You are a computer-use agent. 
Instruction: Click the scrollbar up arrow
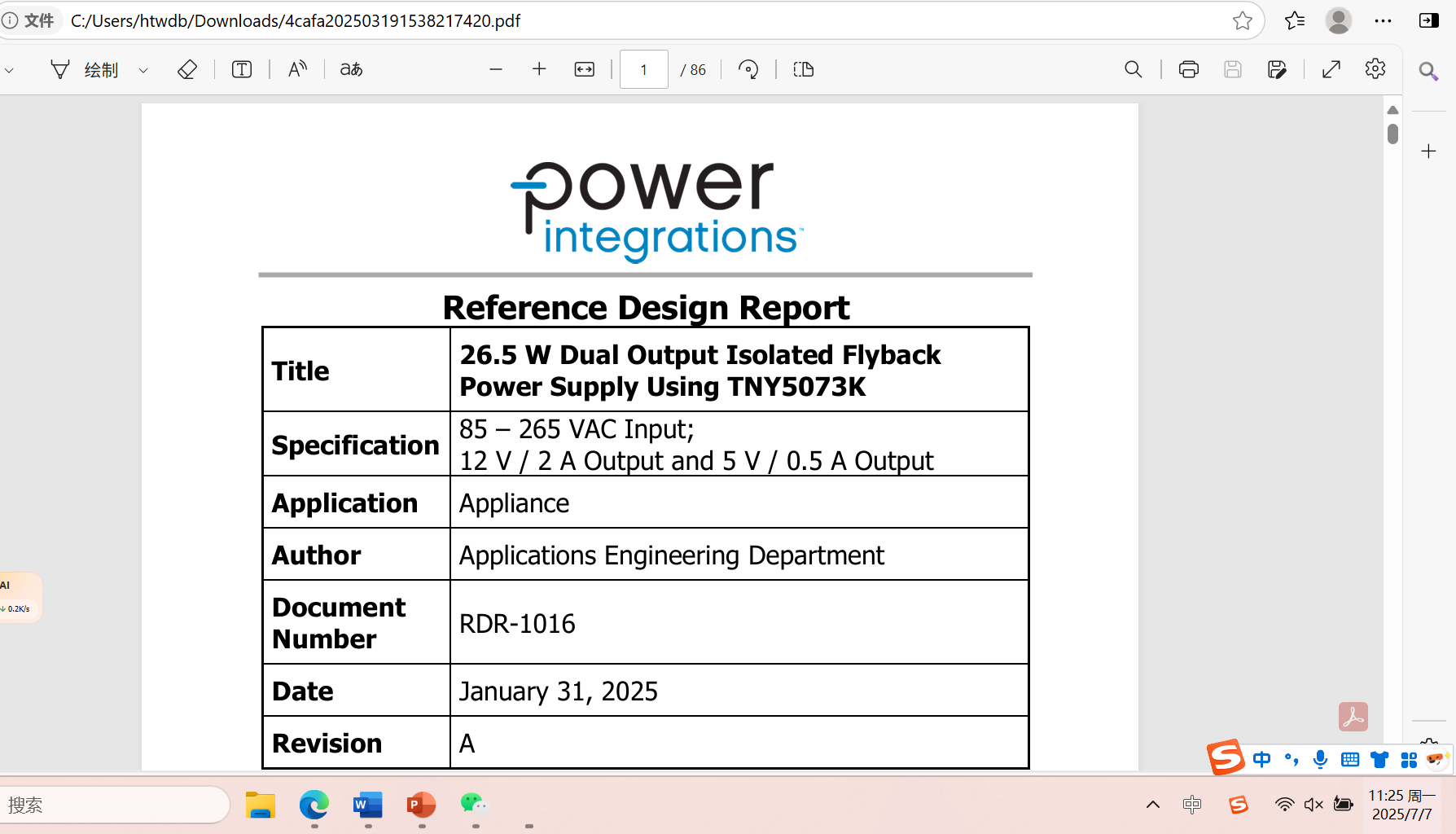coord(1392,110)
